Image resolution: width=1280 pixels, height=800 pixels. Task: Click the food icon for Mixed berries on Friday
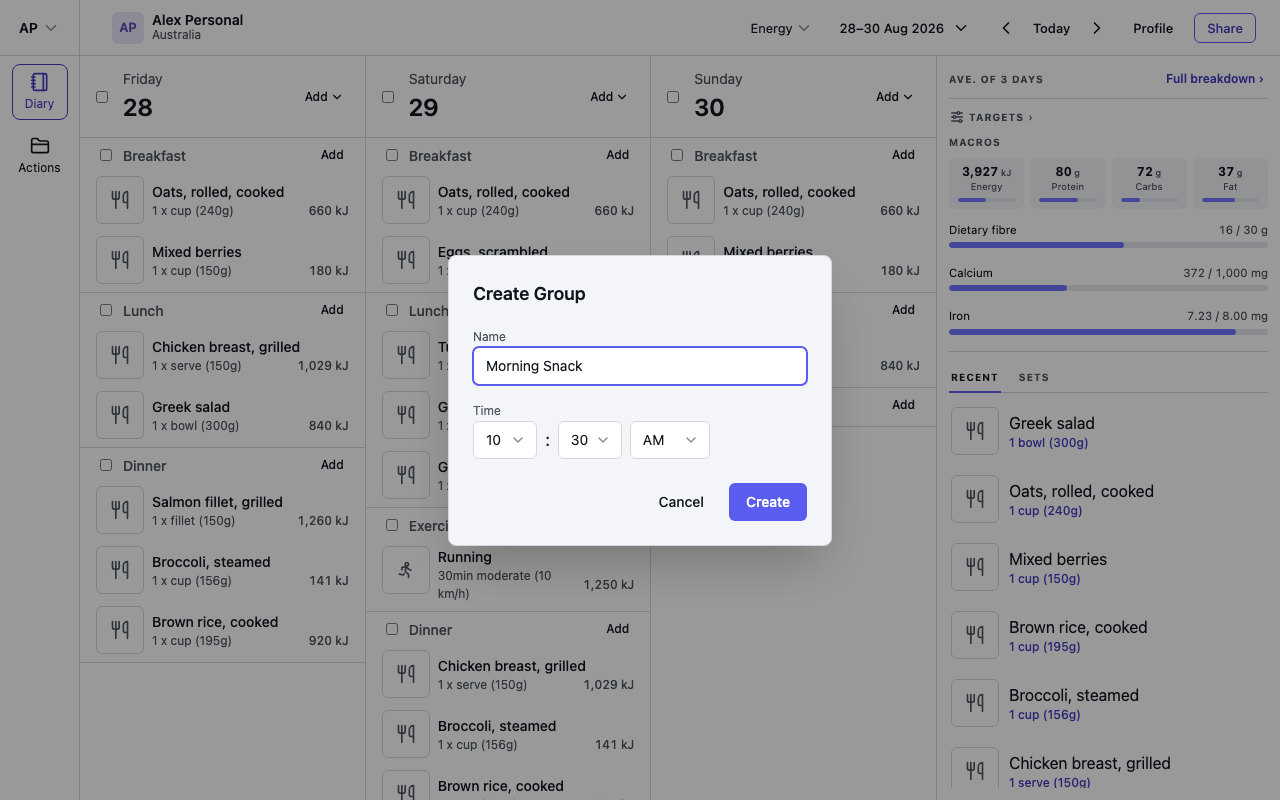(120, 260)
